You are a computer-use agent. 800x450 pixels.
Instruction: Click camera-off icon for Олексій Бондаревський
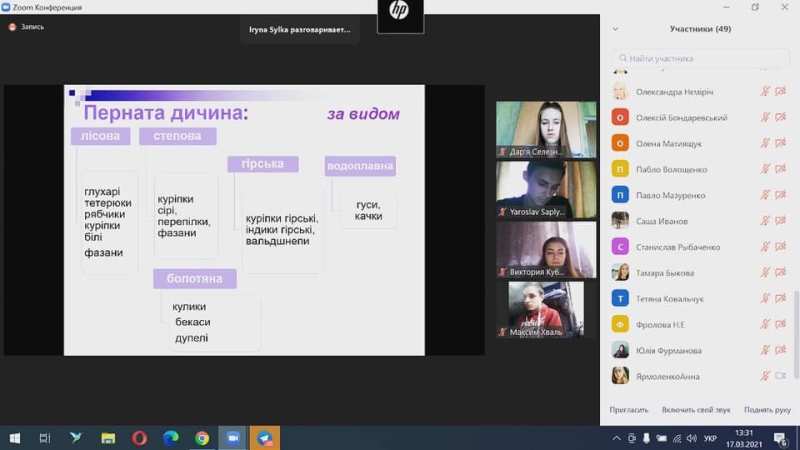pos(780,117)
